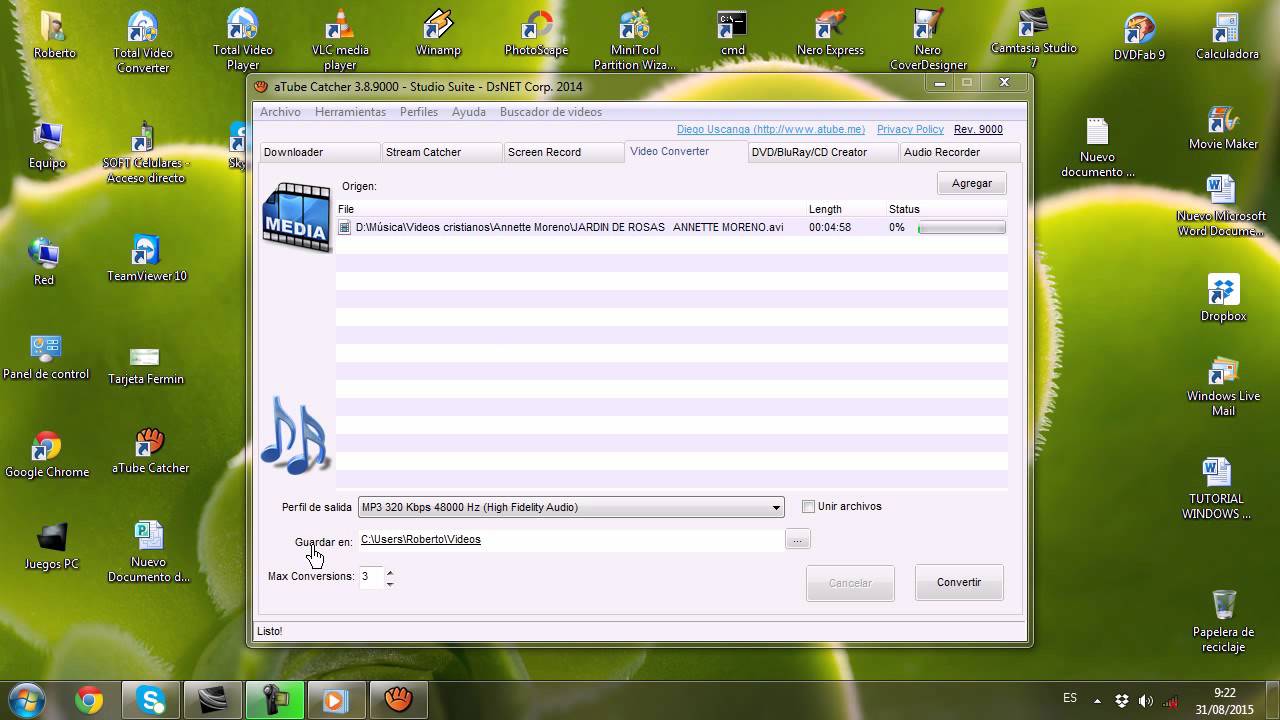
Task: Open the Privacy Policy link
Action: tap(910, 129)
